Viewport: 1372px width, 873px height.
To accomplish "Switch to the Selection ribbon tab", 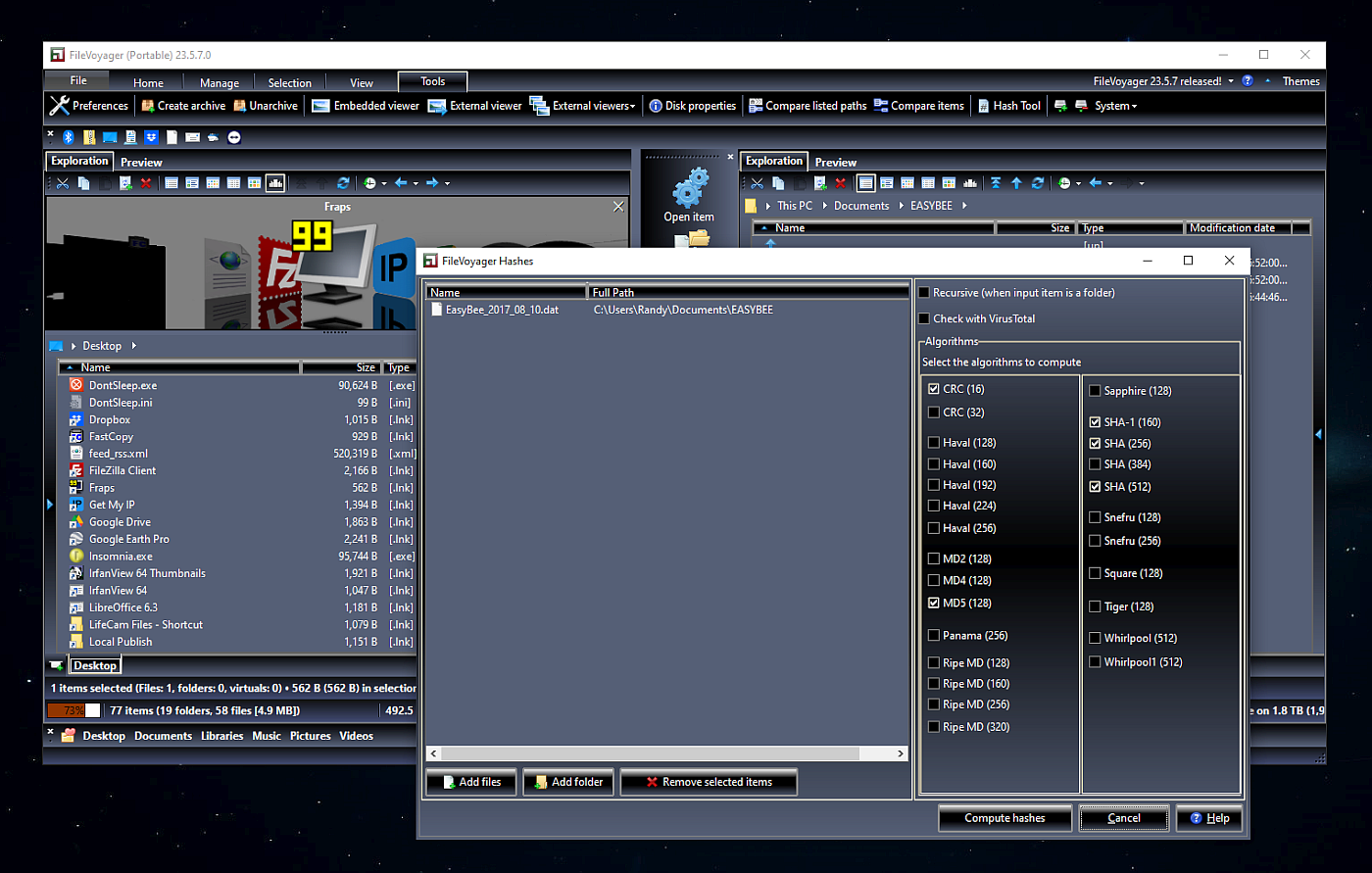I will [290, 83].
